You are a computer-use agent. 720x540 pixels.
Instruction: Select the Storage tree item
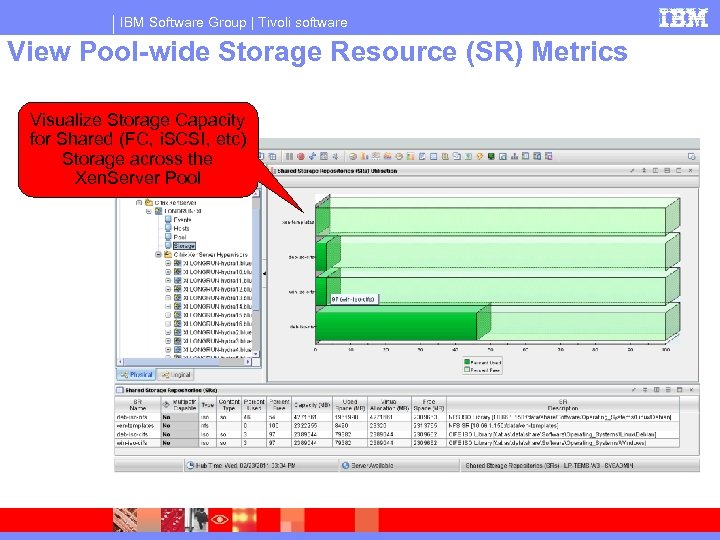pos(184,246)
